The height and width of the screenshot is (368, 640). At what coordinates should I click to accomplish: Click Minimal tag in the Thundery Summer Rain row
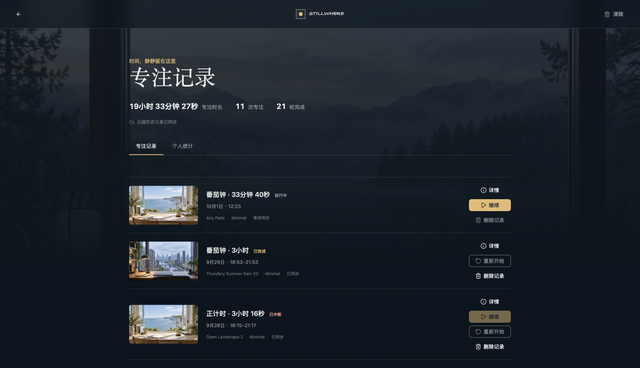point(272,274)
